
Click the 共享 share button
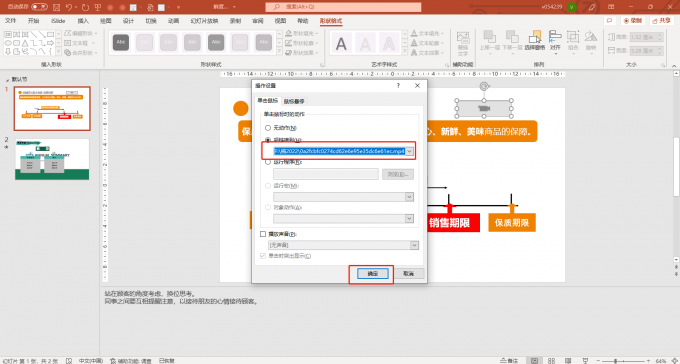(x=662, y=20)
